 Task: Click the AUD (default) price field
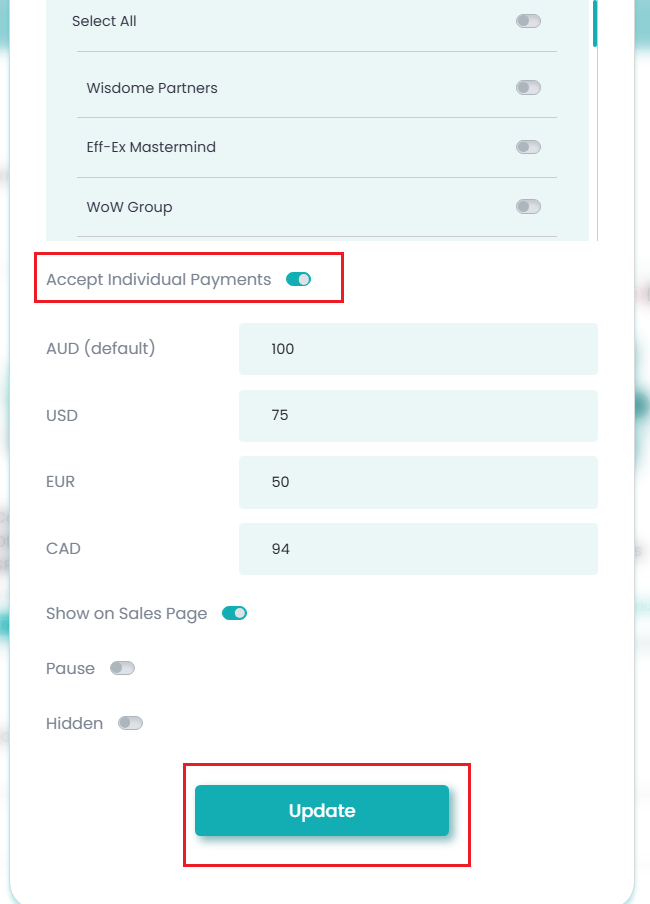pos(418,349)
